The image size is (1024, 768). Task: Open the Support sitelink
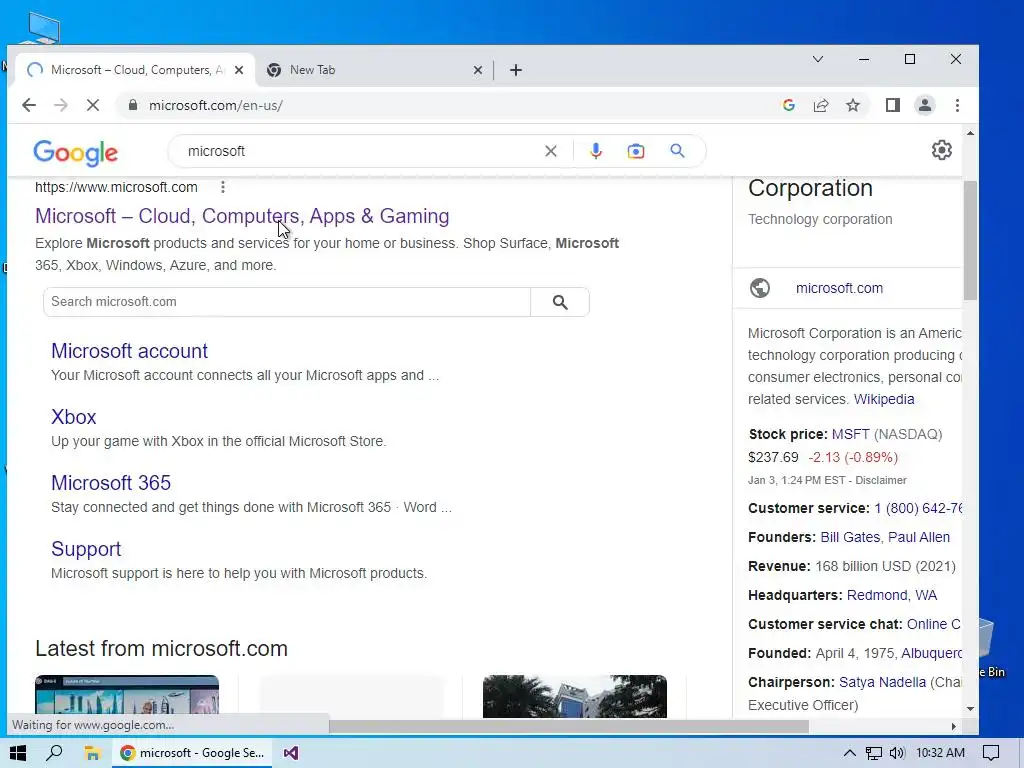(x=86, y=549)
